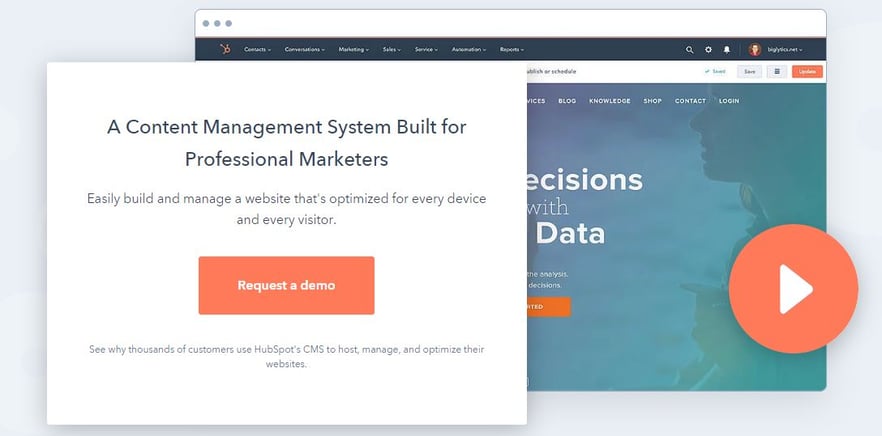Click the 'and every visitor.' subtitle line

[286, 219]
